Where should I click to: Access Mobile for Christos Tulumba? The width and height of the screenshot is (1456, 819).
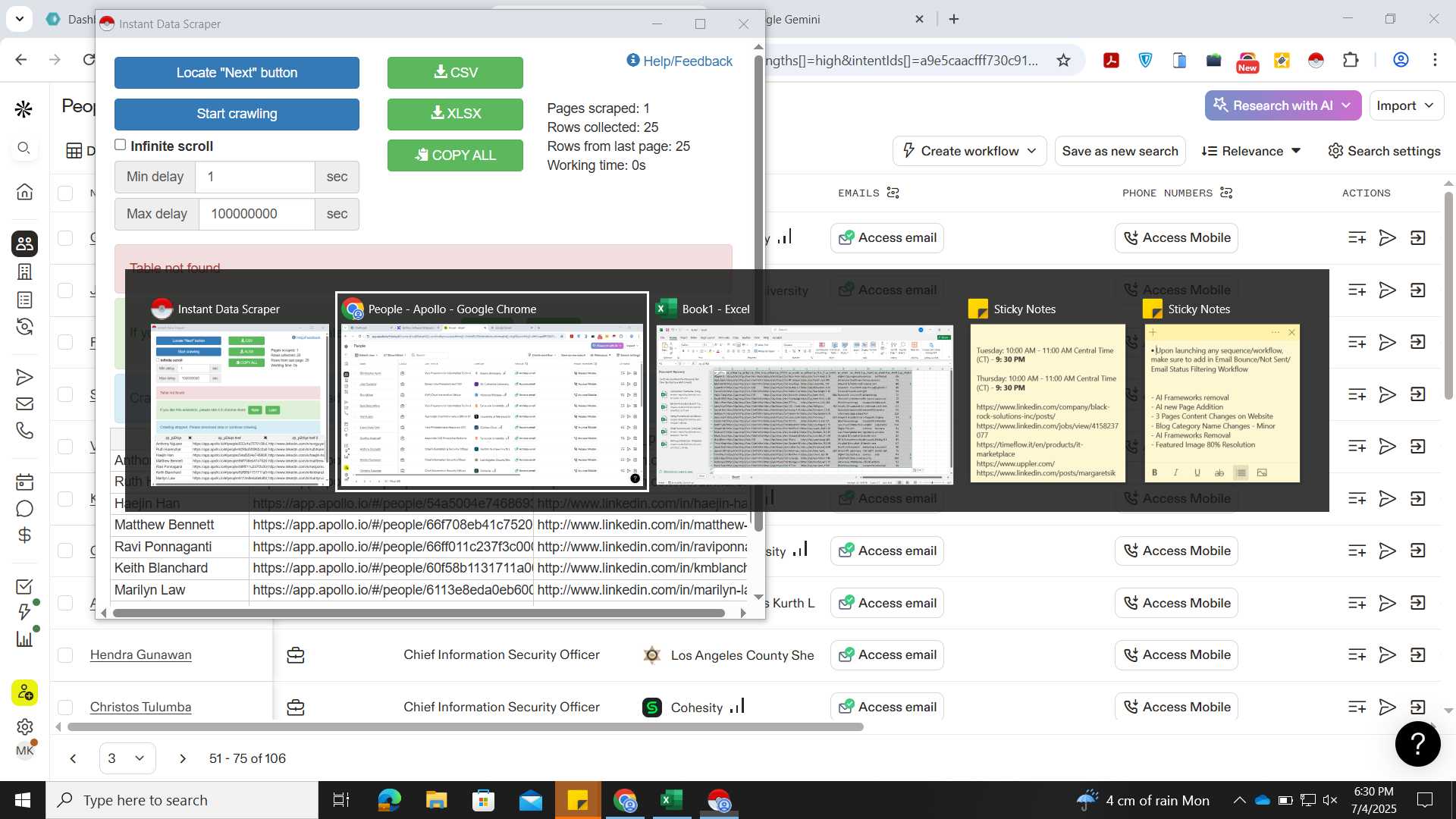[x=1176, y=708]
